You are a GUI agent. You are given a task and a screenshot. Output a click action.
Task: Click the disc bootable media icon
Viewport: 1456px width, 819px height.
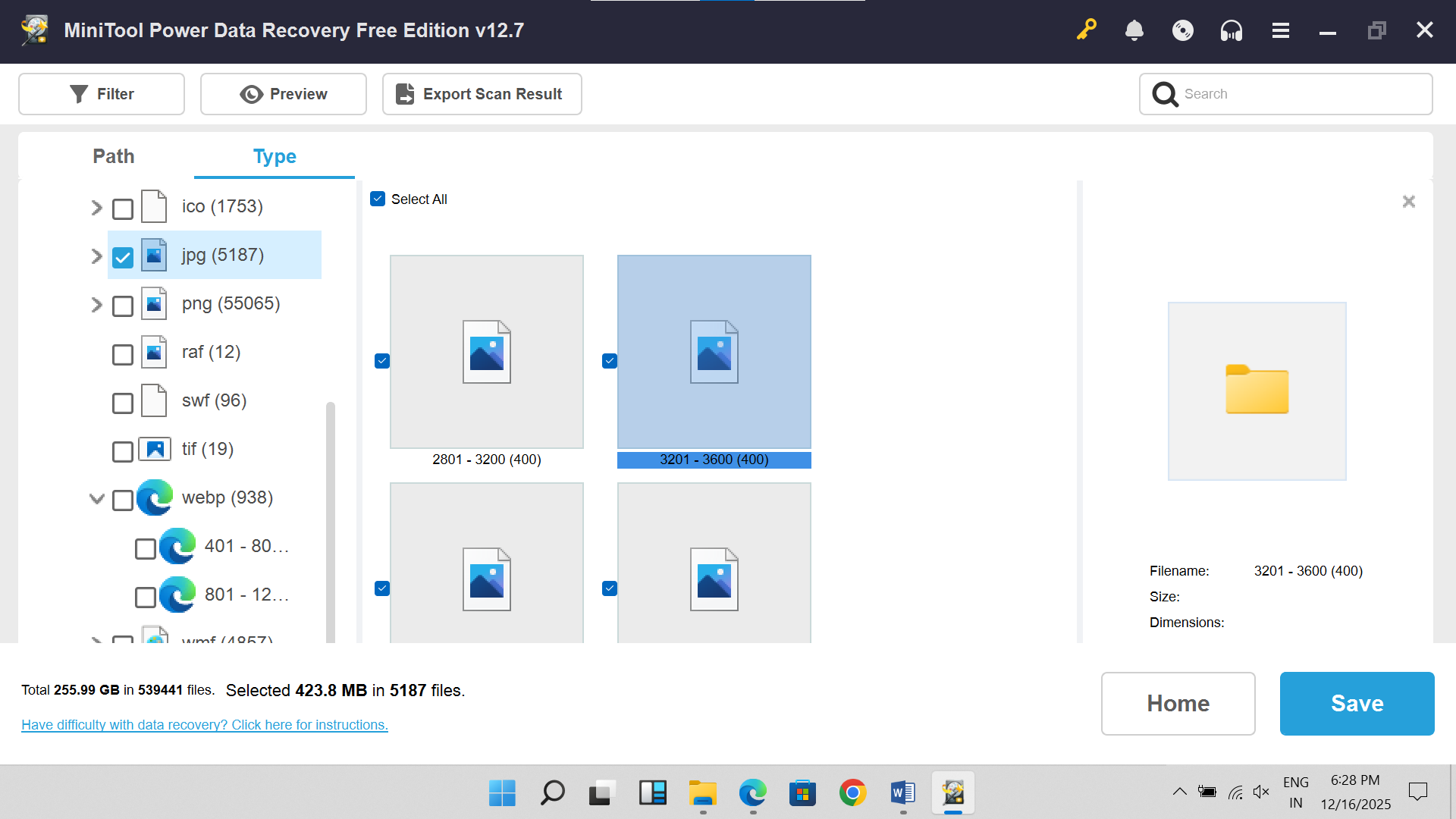point(1183,30)
